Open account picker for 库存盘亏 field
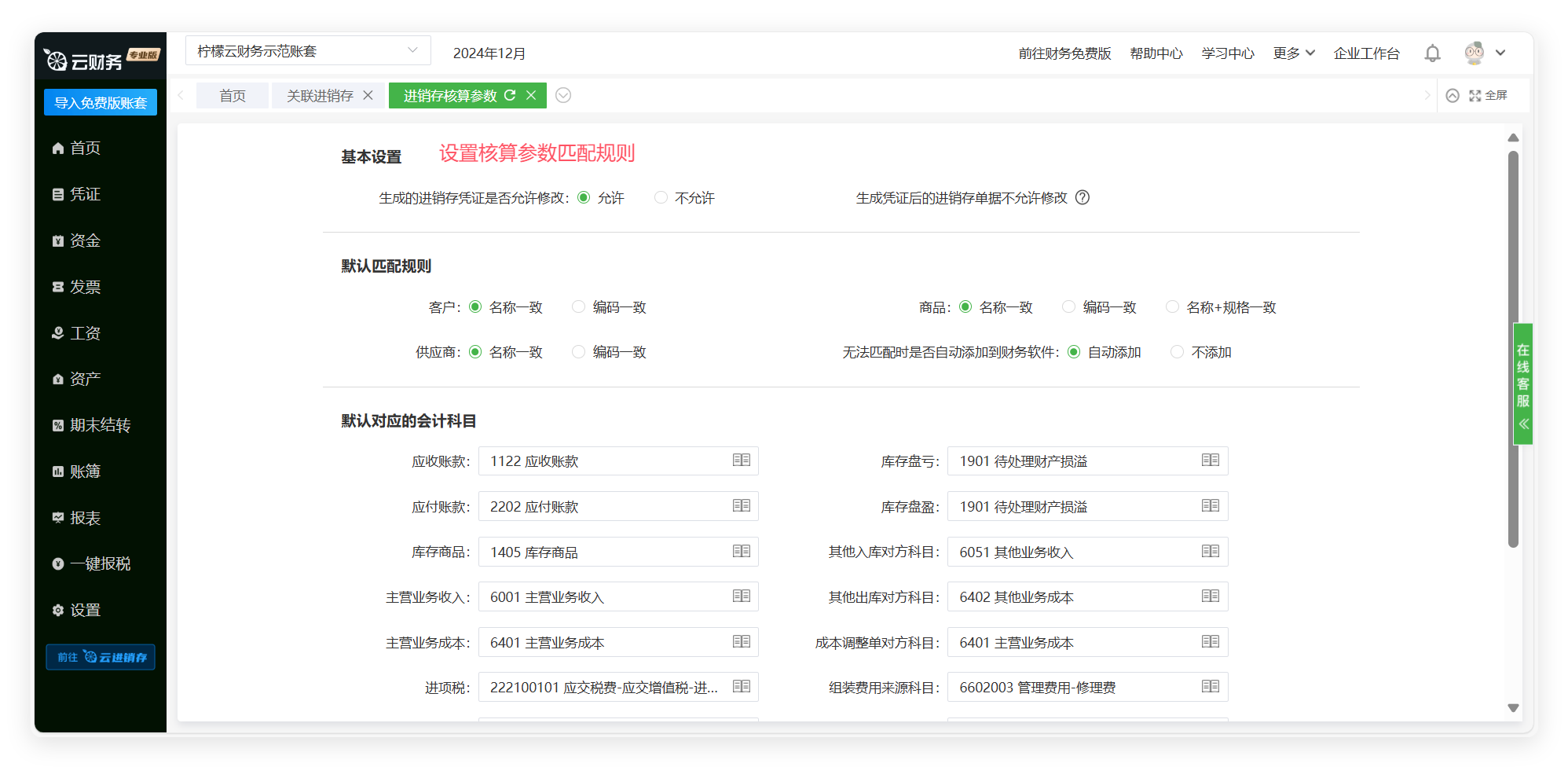This screenshot has width=1568, height=767. pos(1210,461)
